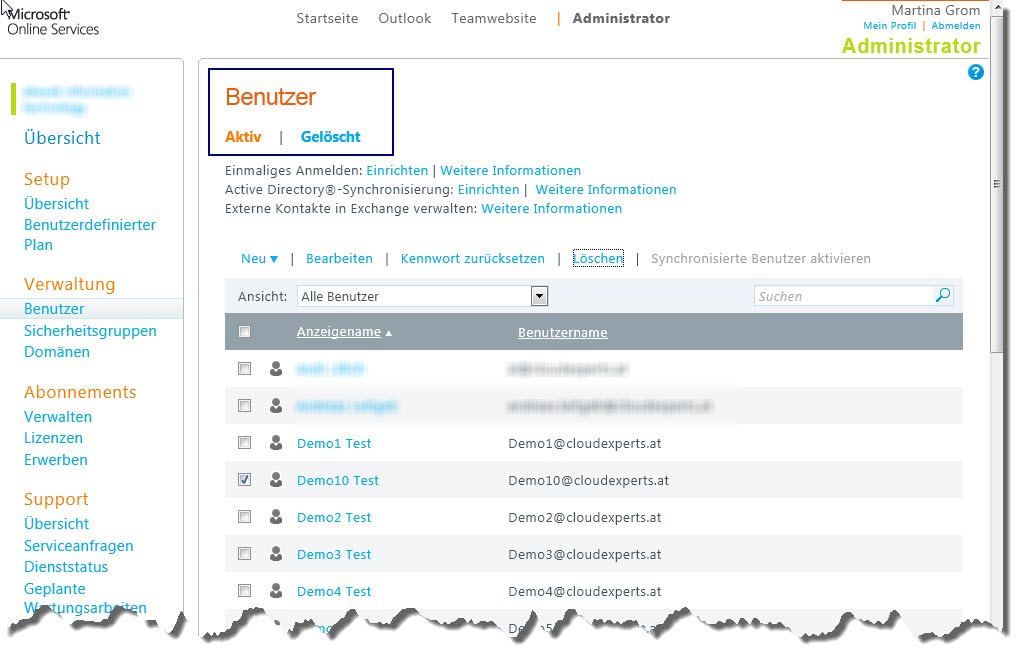Toggle the select-all checkbox in header
The image size is (1019, 663).
coord(245,332)
